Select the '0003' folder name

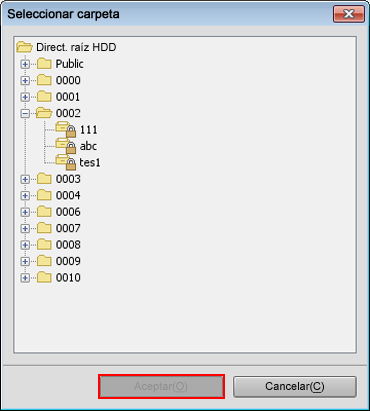68,179
